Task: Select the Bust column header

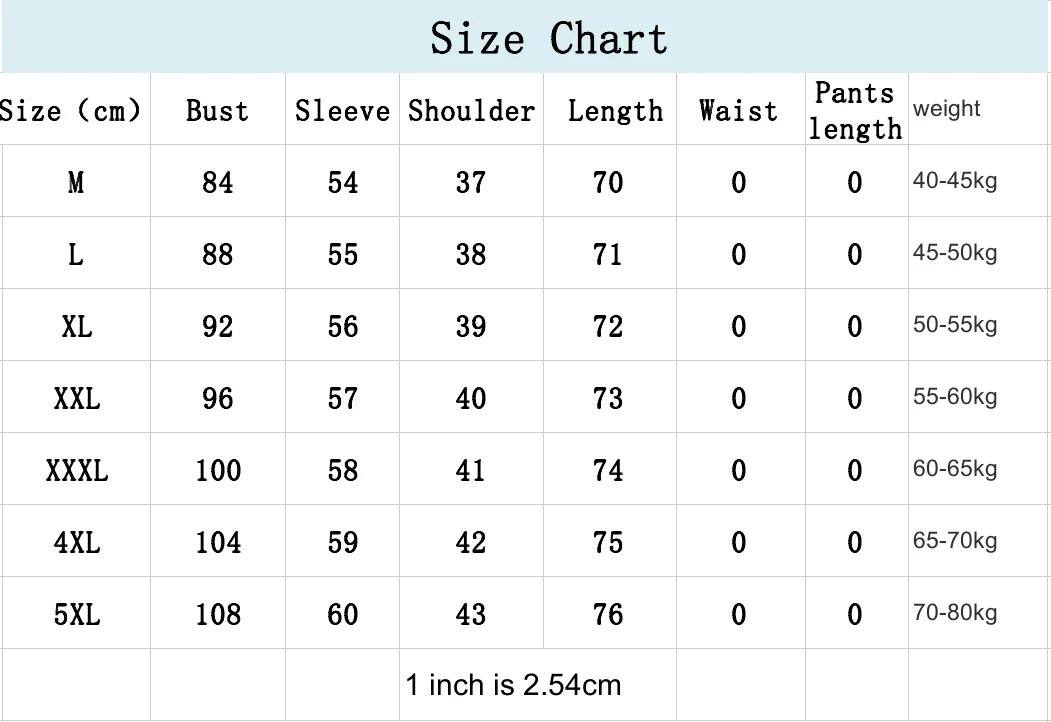Action: 218,109
